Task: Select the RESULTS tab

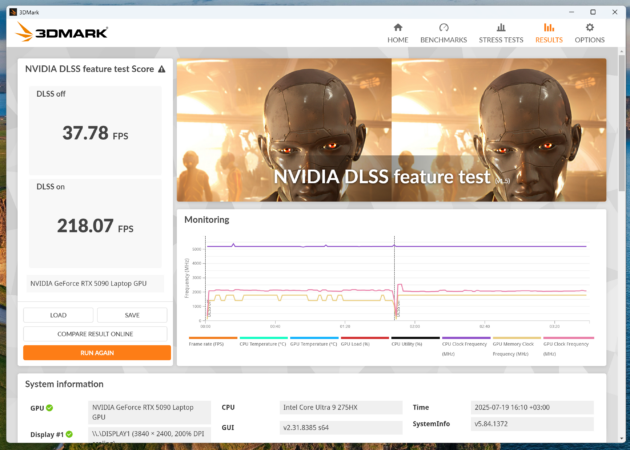Action: (x=549, y=33)
